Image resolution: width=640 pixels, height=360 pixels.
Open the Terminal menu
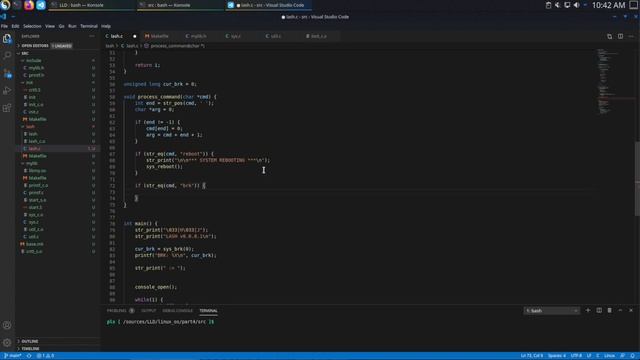[89, 26]
